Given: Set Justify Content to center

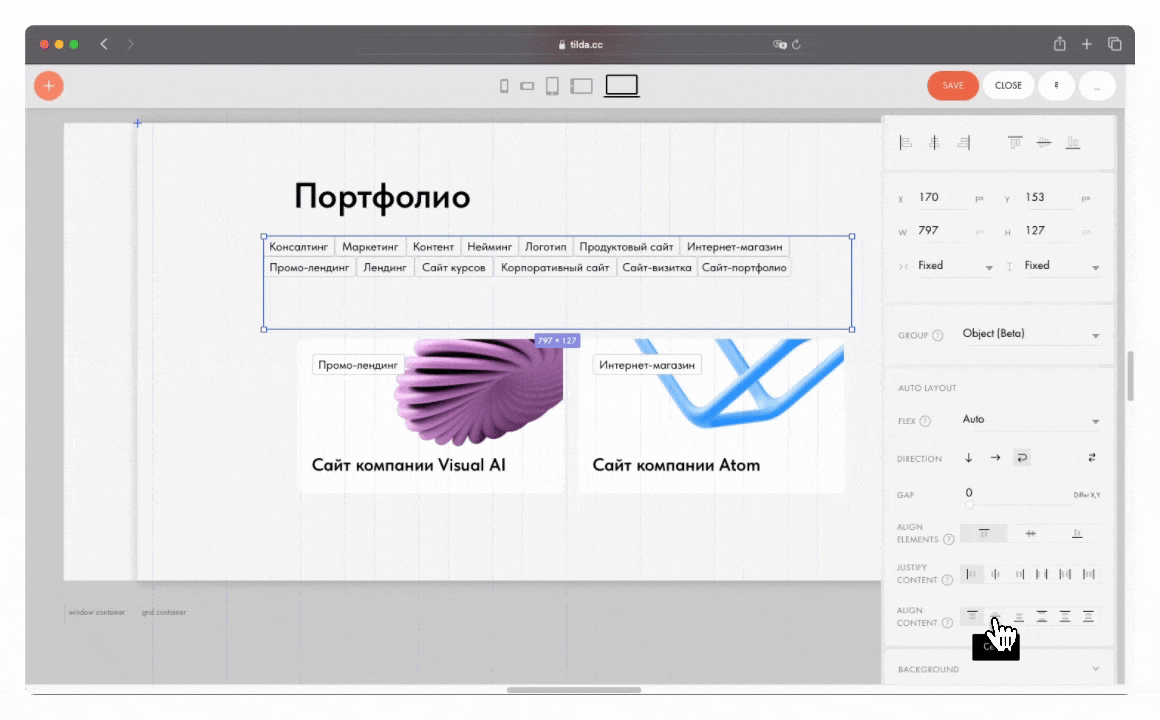Looking at the screenshot, I should [996, 574].
